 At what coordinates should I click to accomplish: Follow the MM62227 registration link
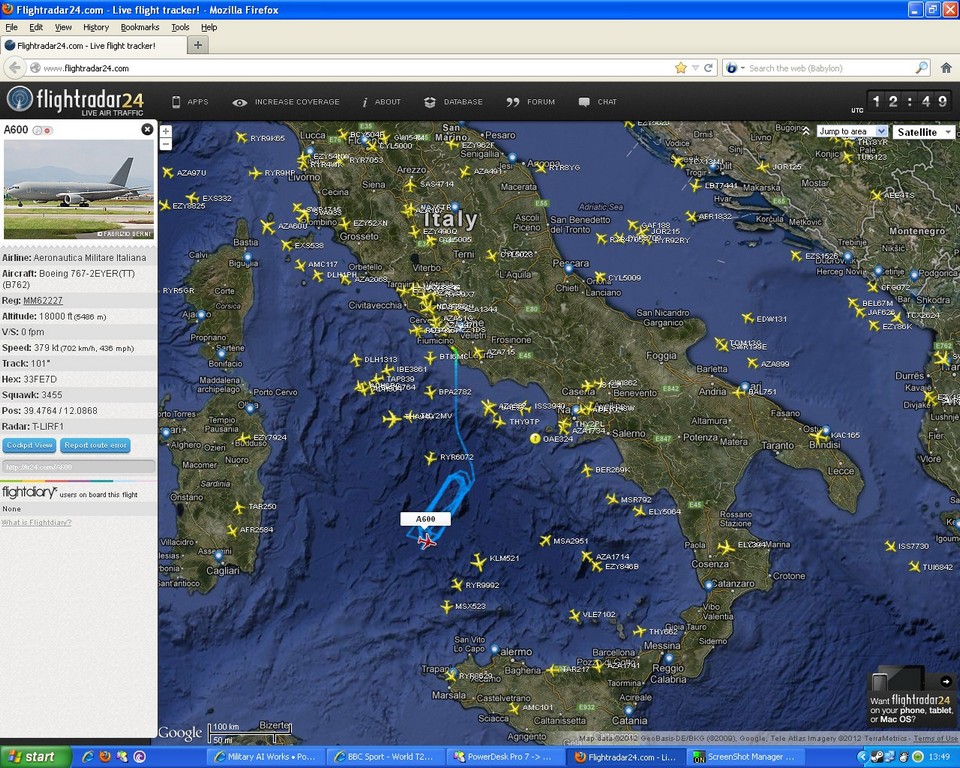[43, 300]
